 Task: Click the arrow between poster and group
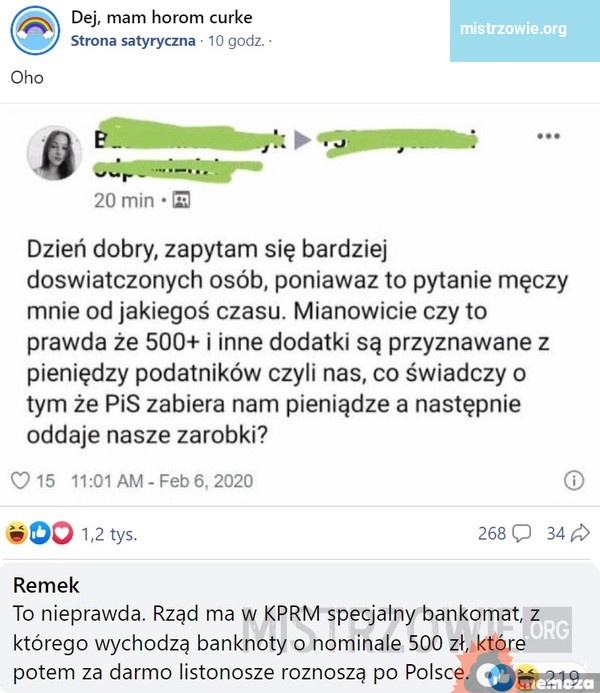point(302,140)
